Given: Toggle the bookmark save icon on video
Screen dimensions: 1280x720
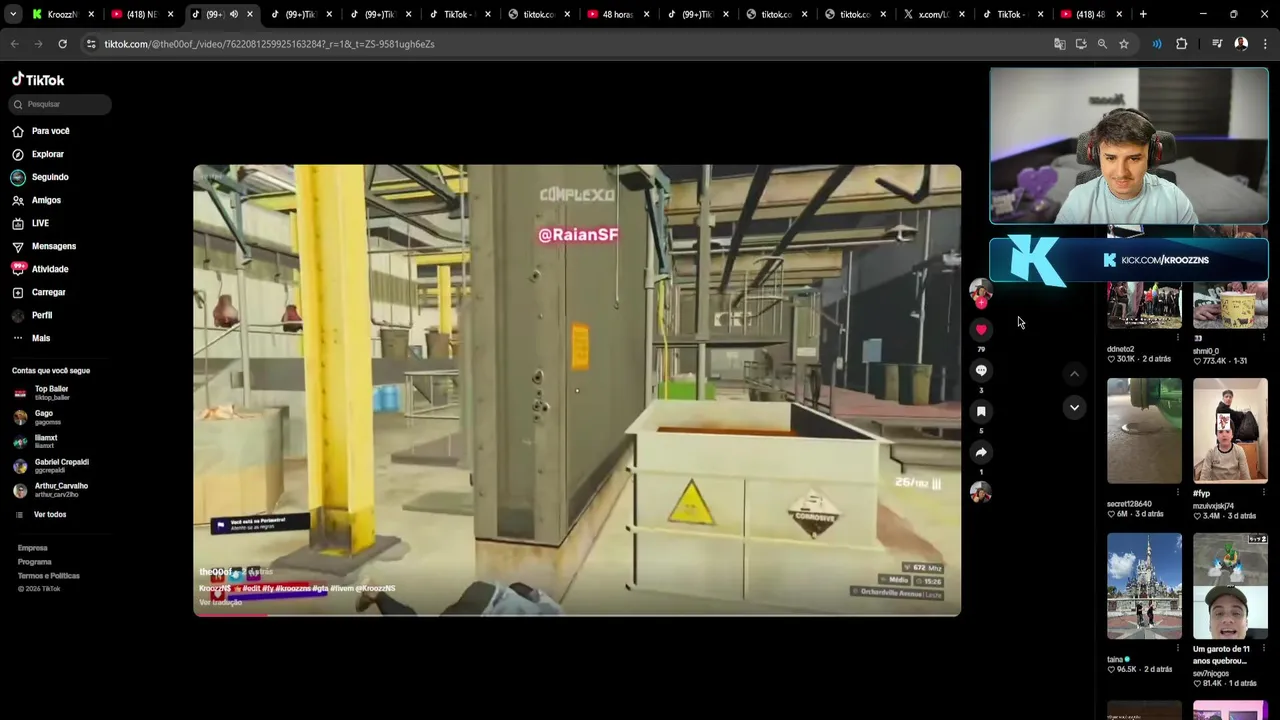Looking at the screenshot, I should pyautogui.click(x=981, y=412).
